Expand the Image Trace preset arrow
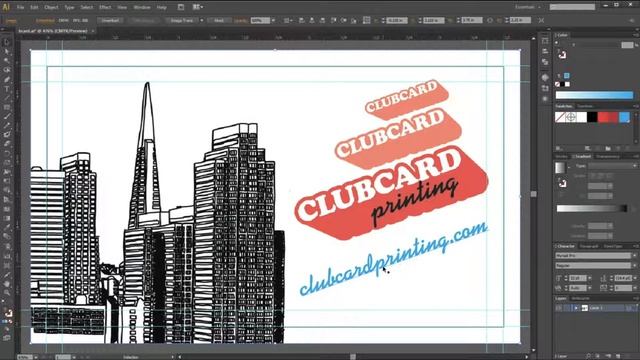 (202, 20)
